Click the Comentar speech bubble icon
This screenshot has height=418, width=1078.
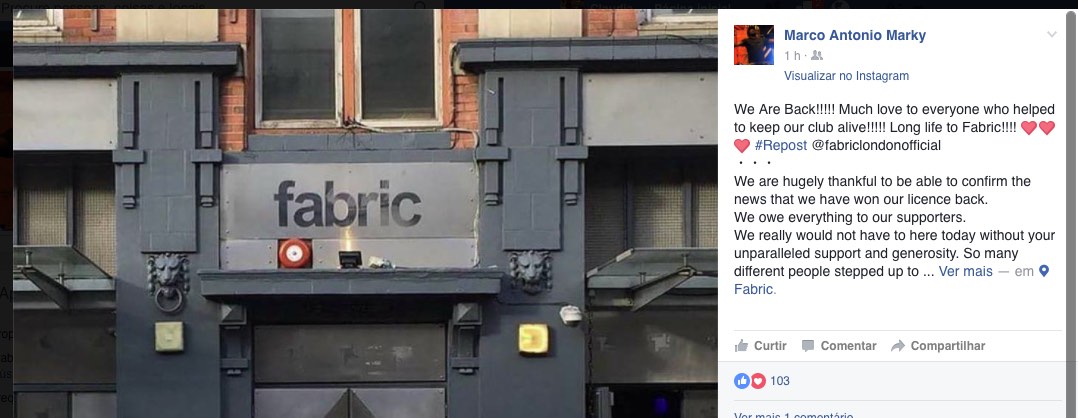(x=808, y=346)
